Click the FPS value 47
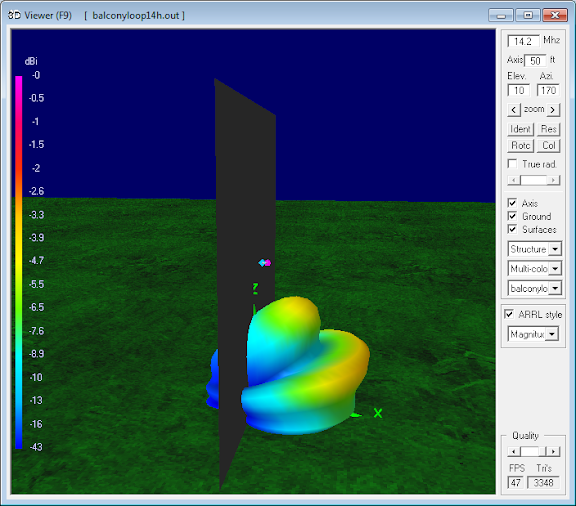The image size is (576, 506). click(x=515, y=482)
